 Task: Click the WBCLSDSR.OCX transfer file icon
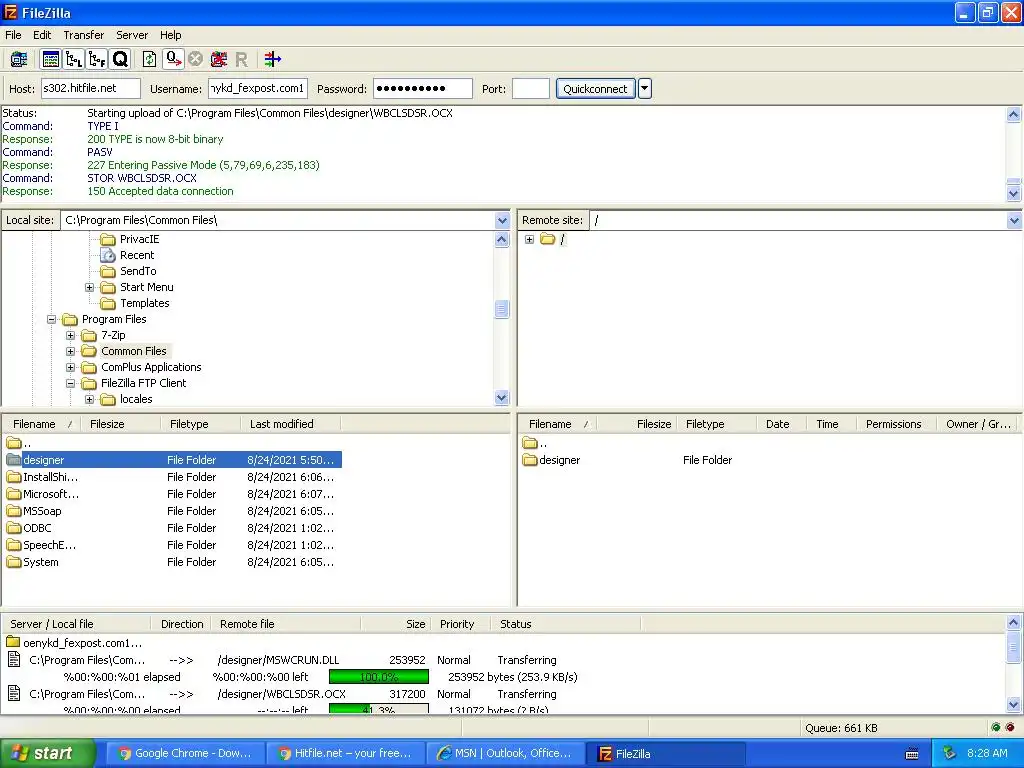[14, 693]
